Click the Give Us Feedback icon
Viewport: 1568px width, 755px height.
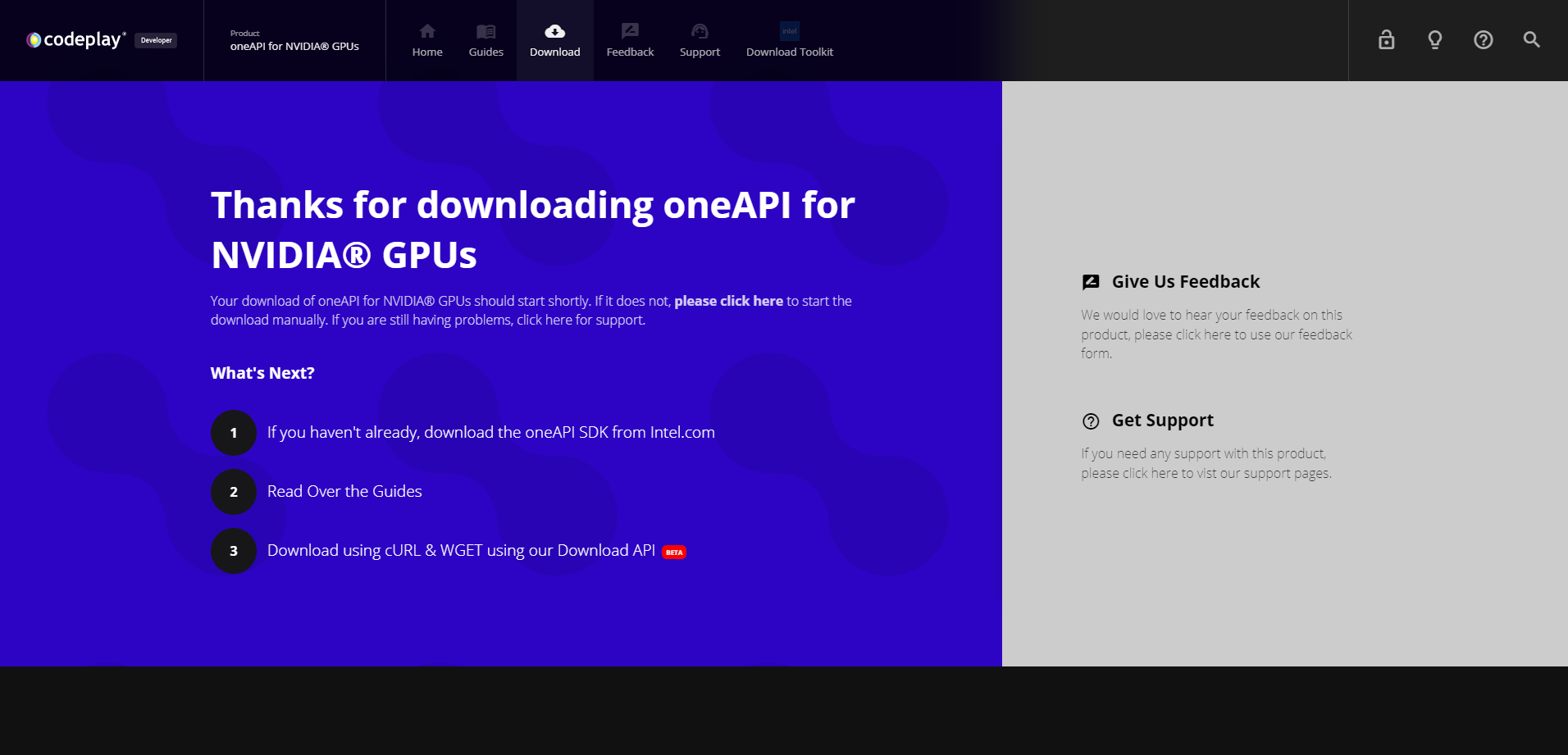pos(1091,282)
